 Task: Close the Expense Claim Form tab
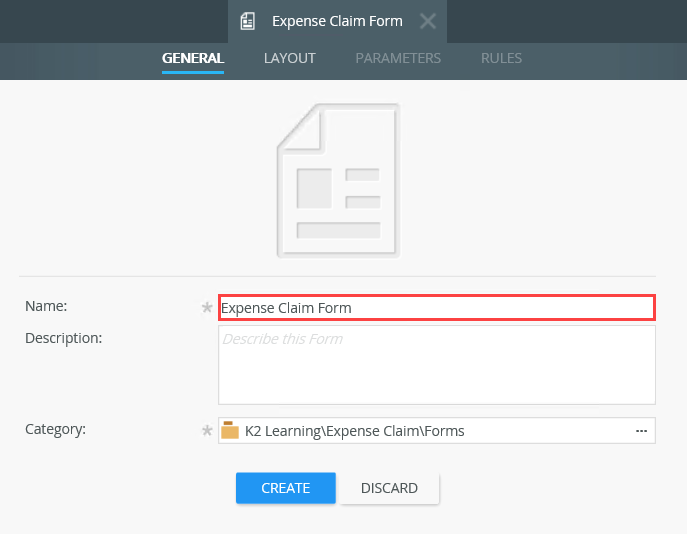point(428,21)
